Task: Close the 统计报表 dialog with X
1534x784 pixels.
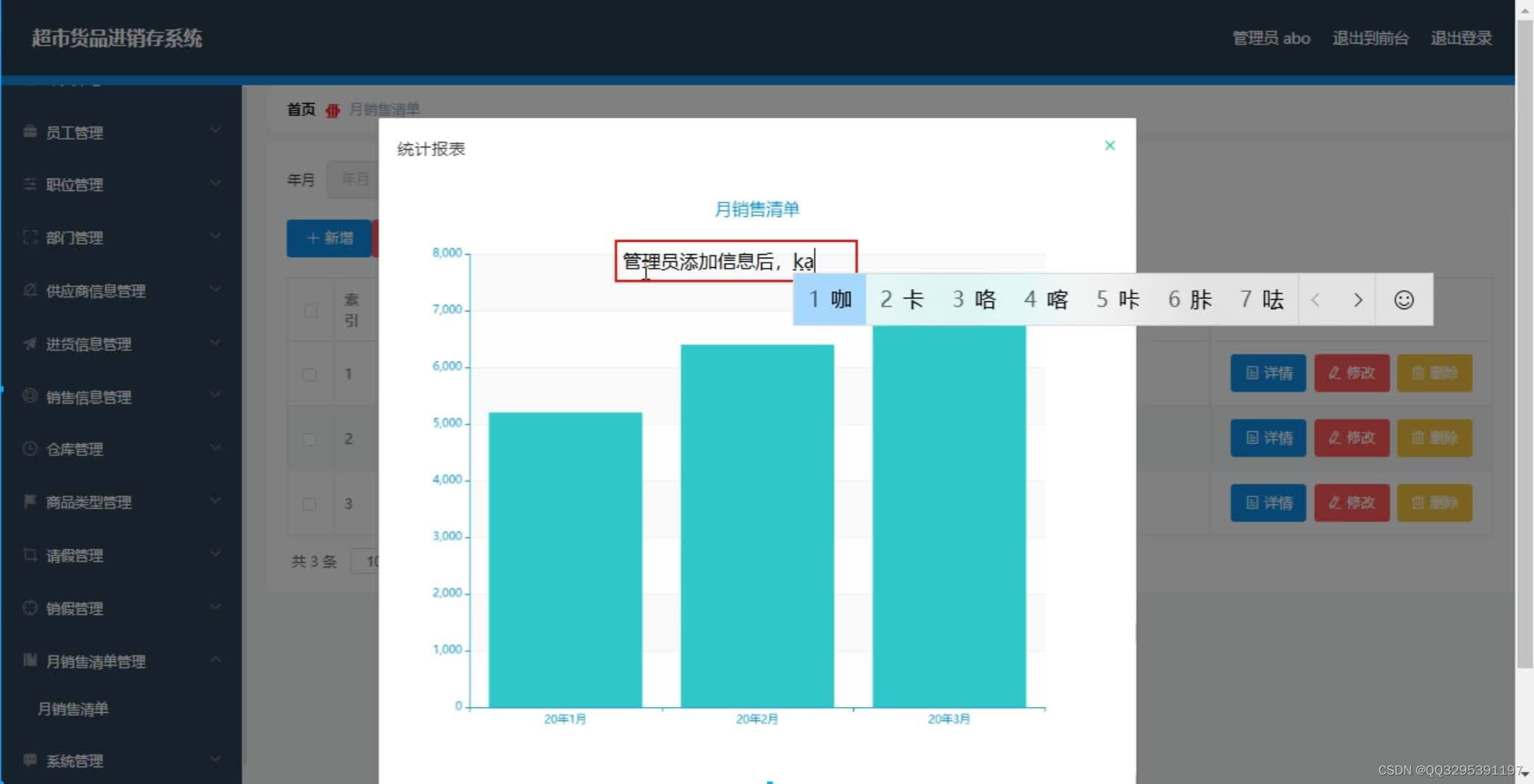Action: (1110, 145)
